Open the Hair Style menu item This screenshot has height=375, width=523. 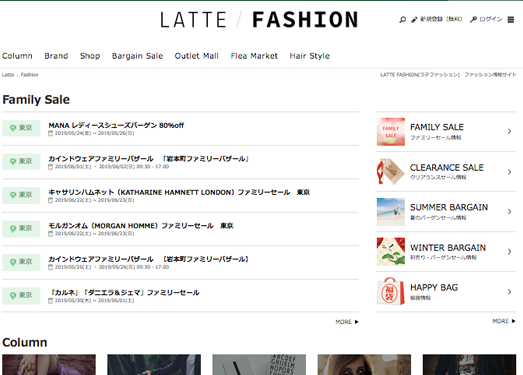coord(310,56)
